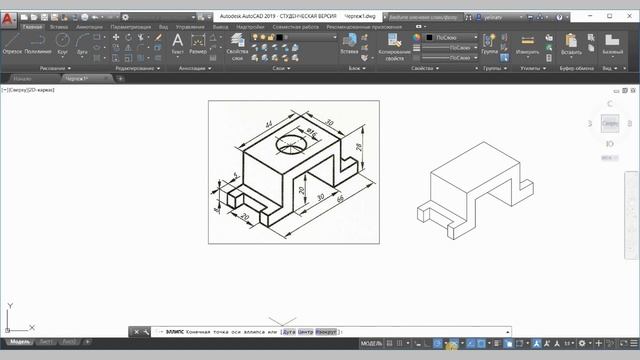Expand the Свойства panel
This screenshot has height=360, width=640.
tap(425, 68)
